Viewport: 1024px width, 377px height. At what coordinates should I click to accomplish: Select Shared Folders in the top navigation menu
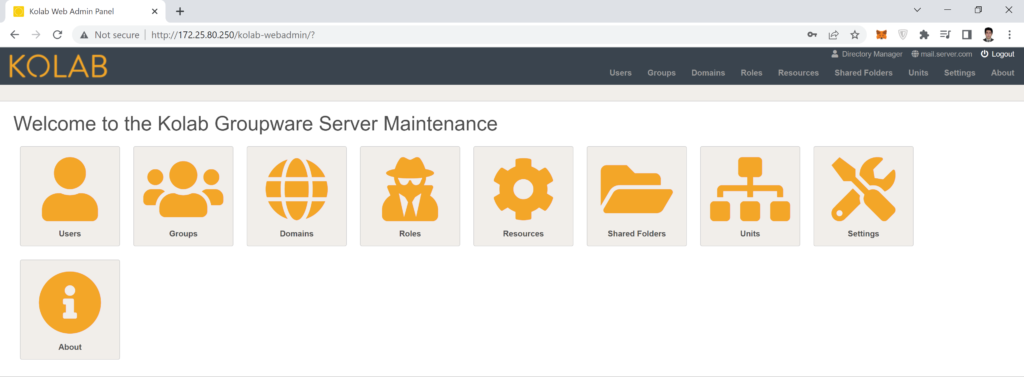click(863, 73)
